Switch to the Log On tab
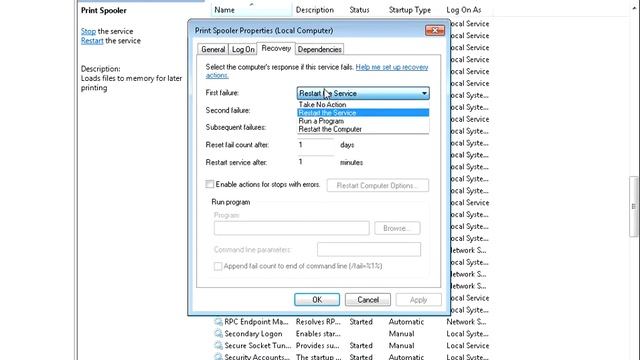 243,49
